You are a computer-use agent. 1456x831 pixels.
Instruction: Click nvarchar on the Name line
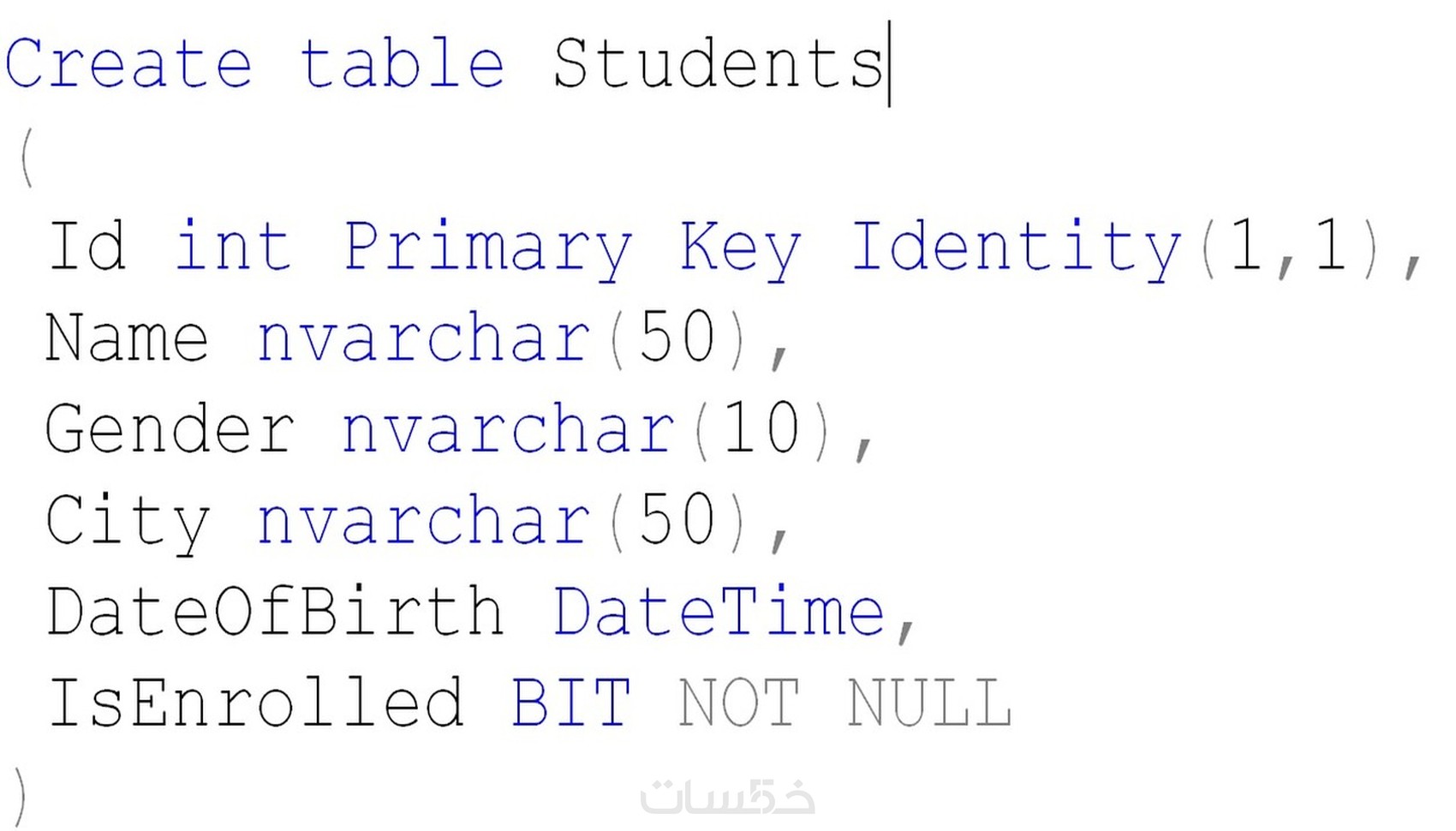tap(424, 338)
